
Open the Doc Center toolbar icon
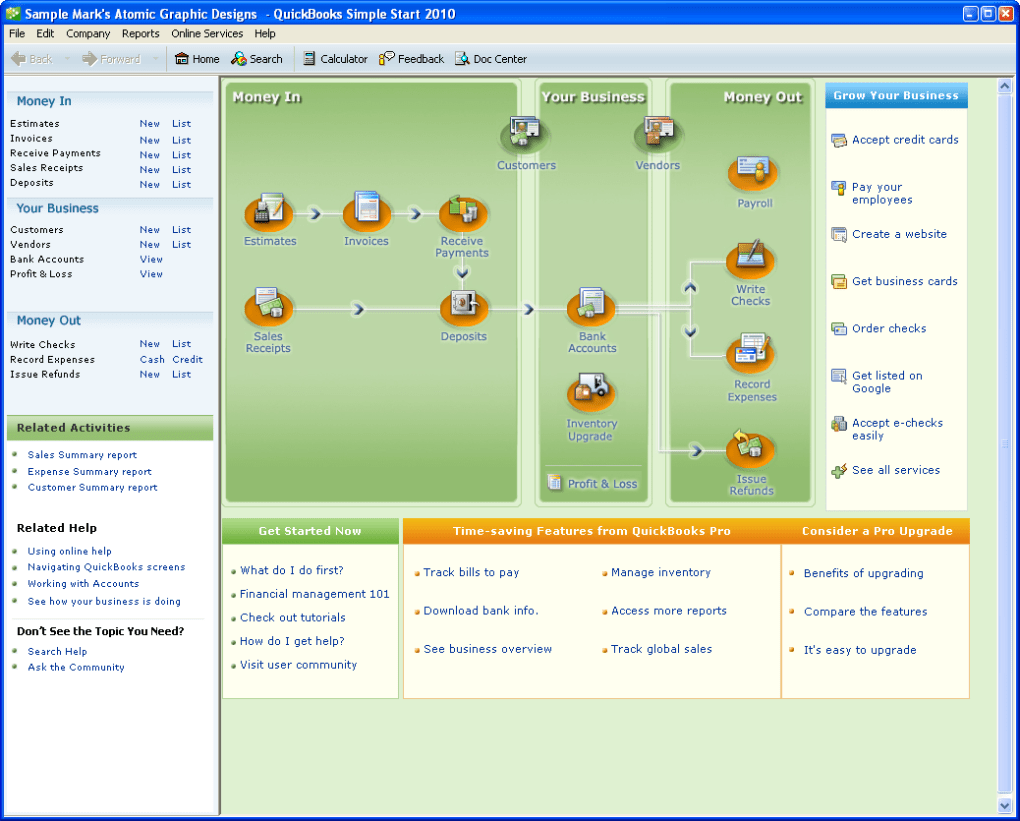pyautogui.click(x=490, y=58)
